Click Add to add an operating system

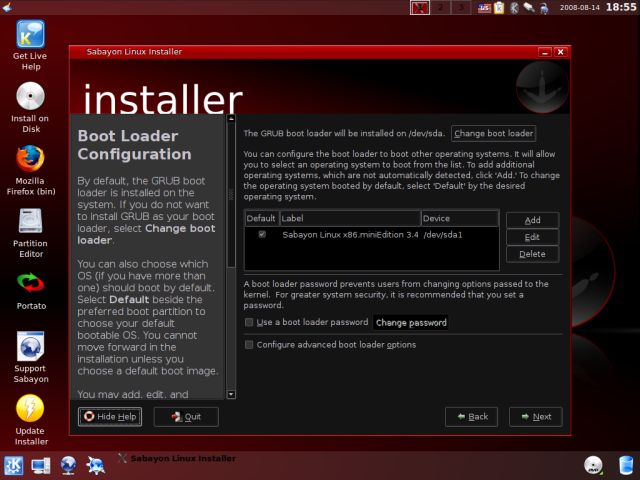[x=532, y=220]
